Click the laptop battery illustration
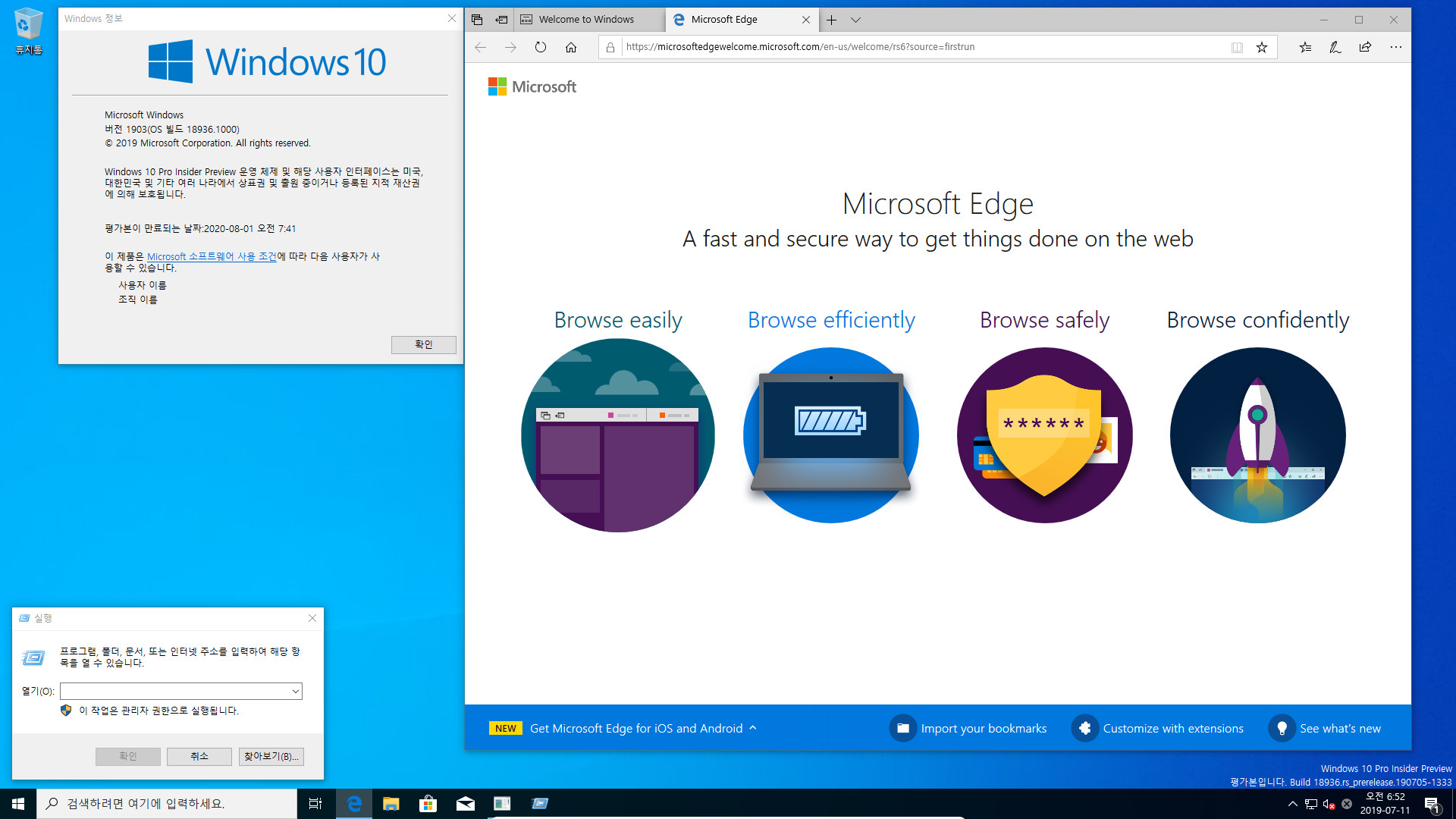Image resolution: width=1456 pixels, height=819 pixels. point(831,435)
